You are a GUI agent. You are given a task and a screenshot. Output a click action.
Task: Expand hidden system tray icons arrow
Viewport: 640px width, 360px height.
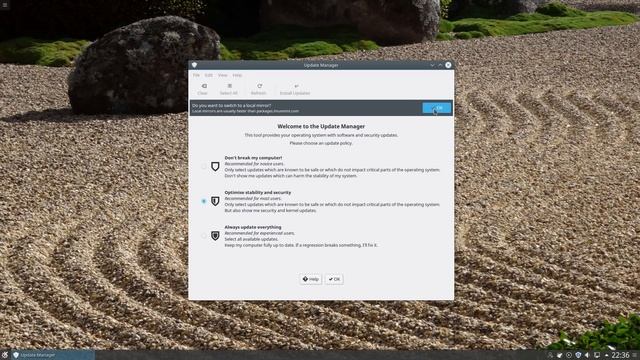tap(606, 355)
